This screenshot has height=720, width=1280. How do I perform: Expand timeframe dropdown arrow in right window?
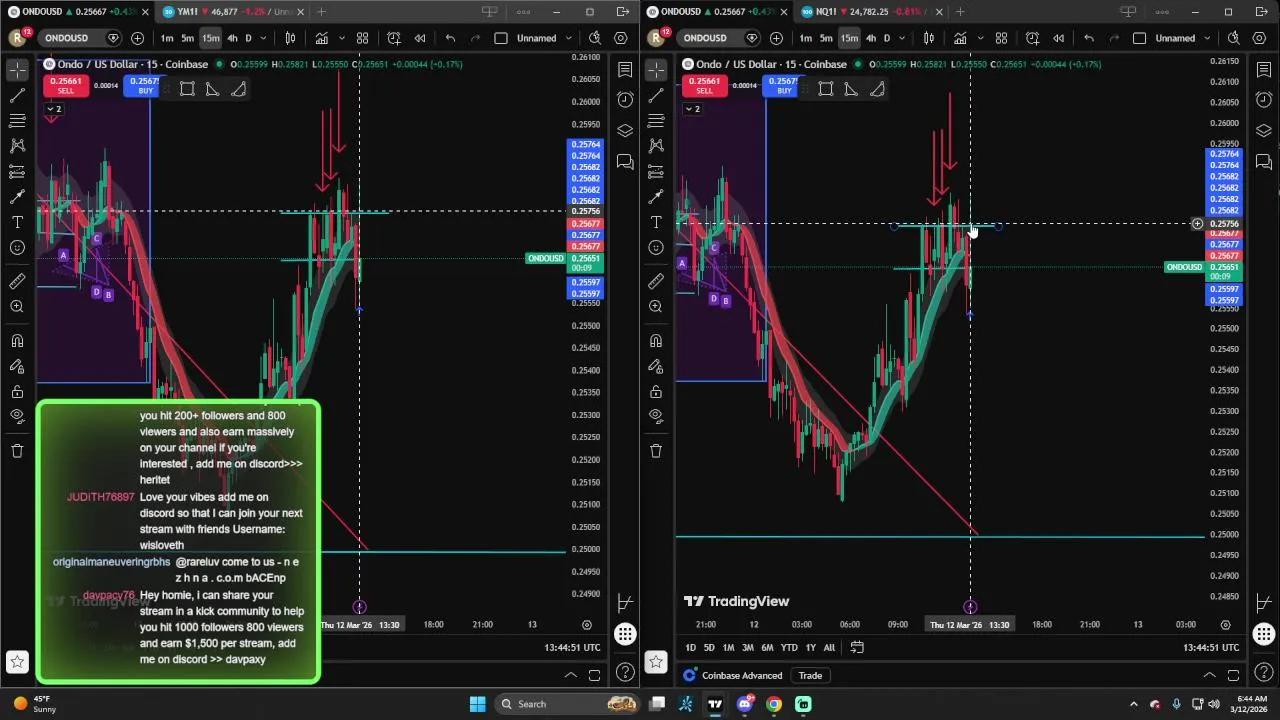click(901, 38)
